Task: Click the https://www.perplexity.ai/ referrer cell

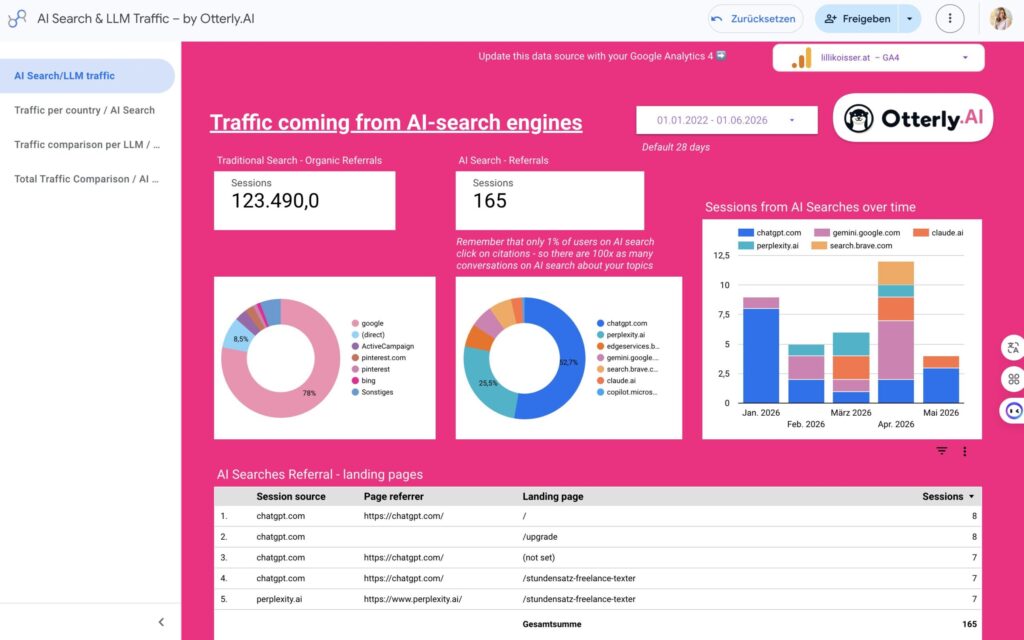Action: coord(413,599)
